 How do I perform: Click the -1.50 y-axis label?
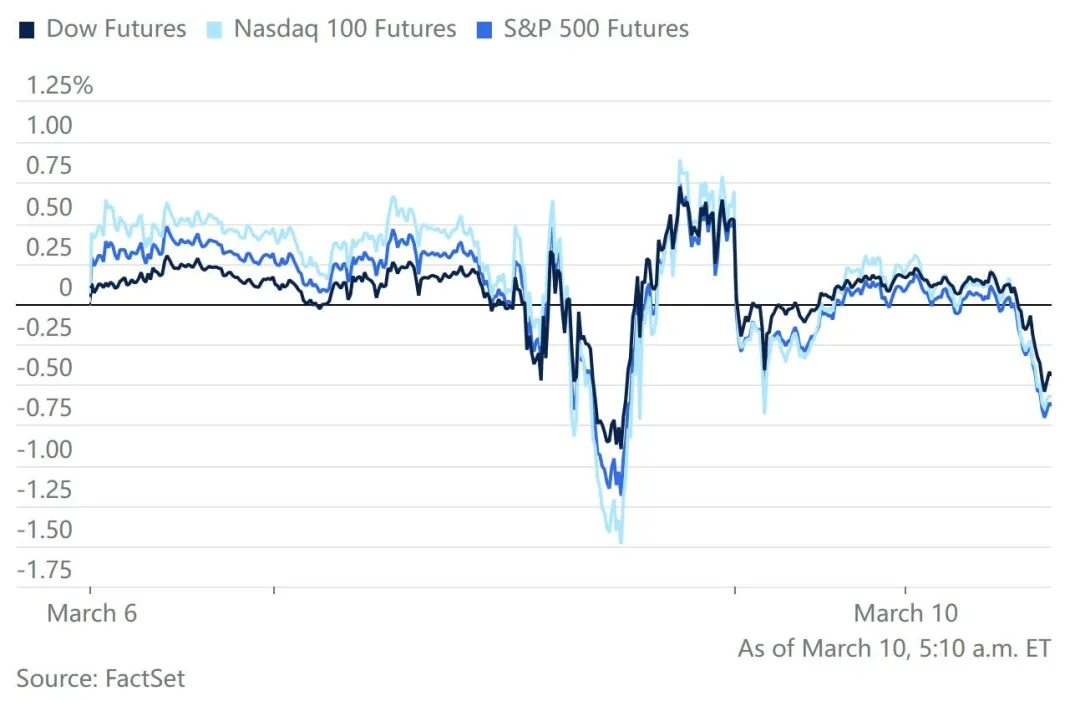click(x=46, y=530)
